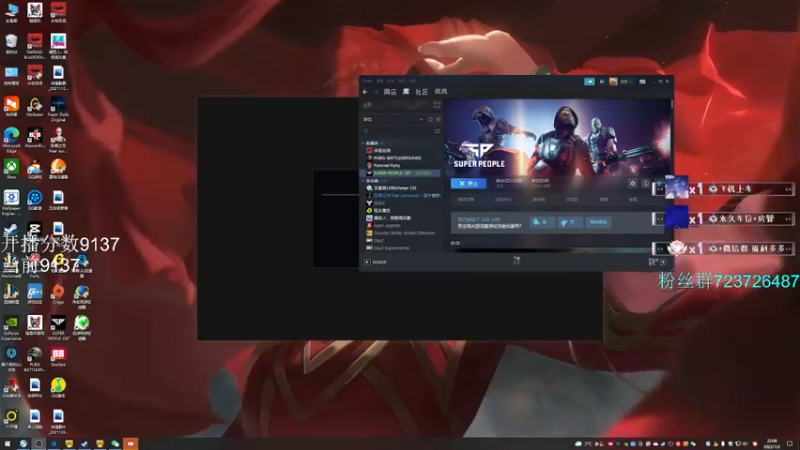
Task: Switch to Big Picture mode icon
Action: [642, 82]
